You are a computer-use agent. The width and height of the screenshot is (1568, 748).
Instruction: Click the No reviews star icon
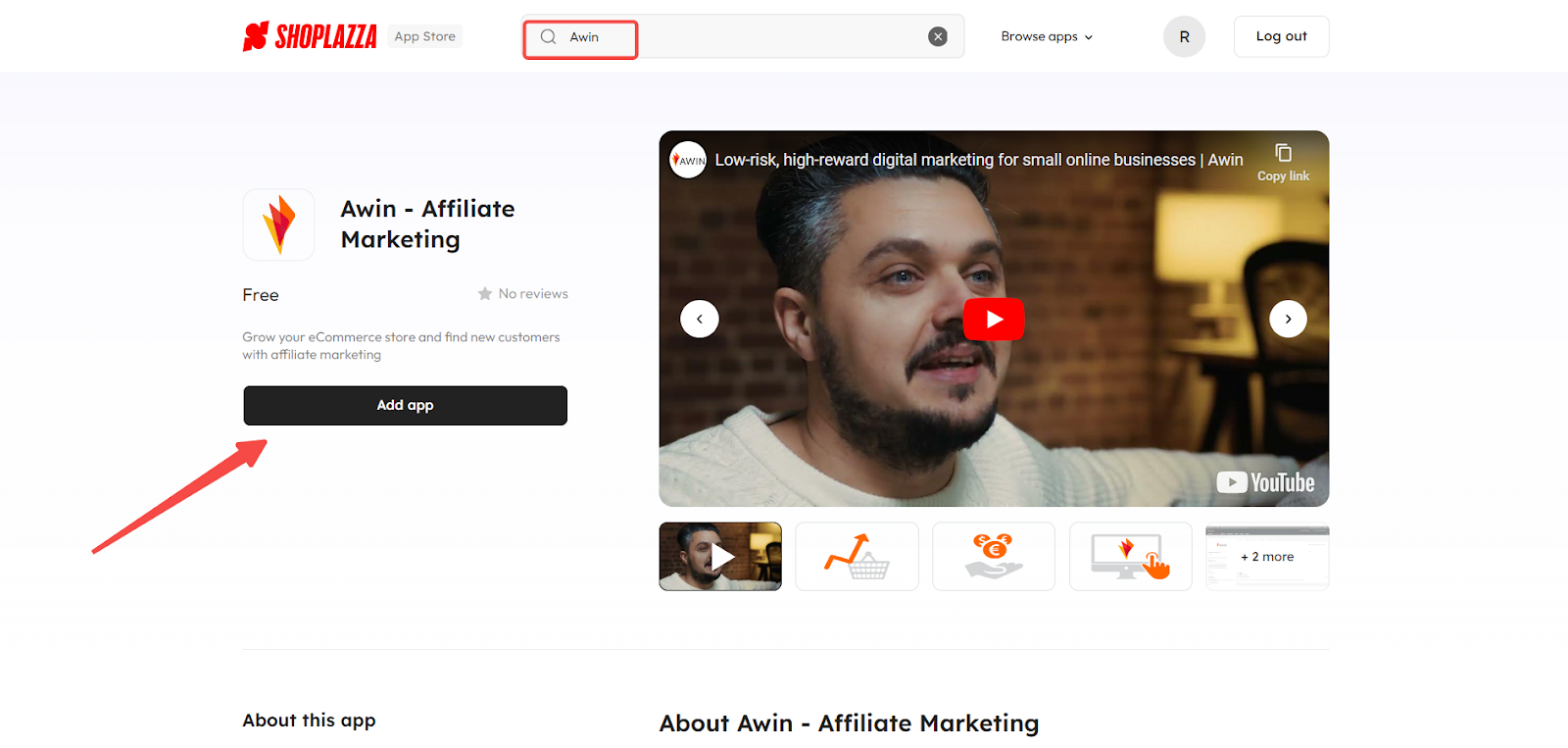(485, 293)
